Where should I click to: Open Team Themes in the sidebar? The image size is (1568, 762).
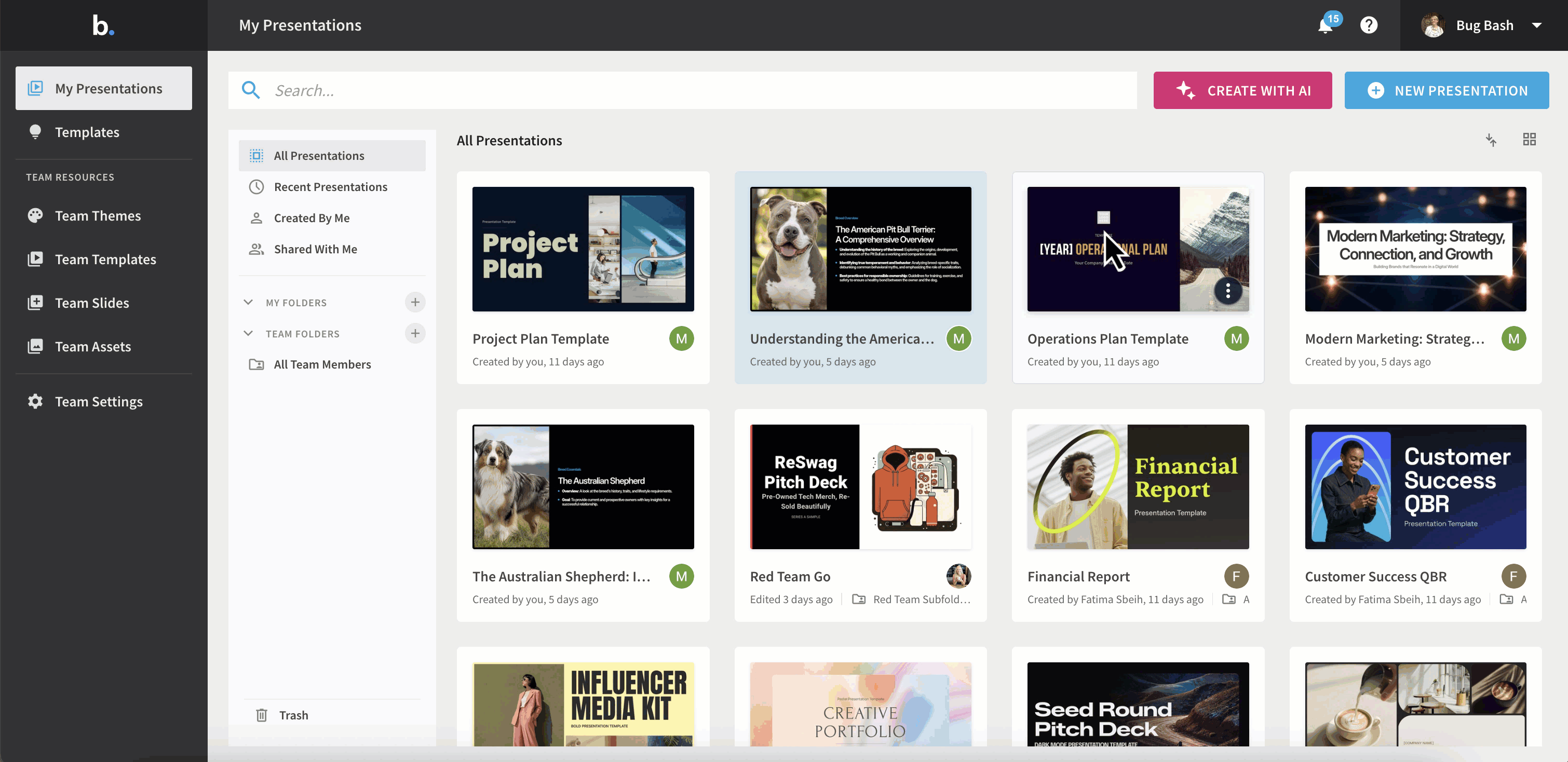(103, 215)
